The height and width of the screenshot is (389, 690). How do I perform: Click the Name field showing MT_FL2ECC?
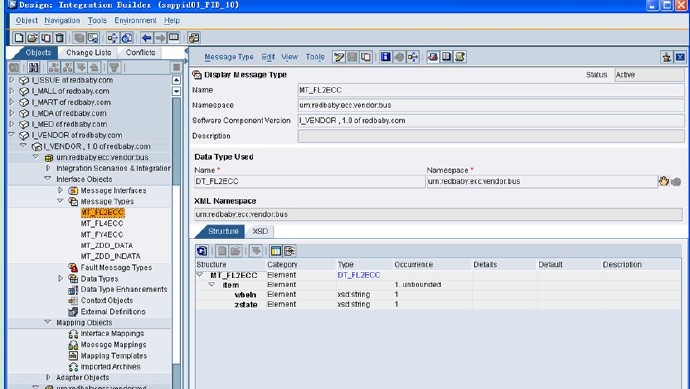491,90
